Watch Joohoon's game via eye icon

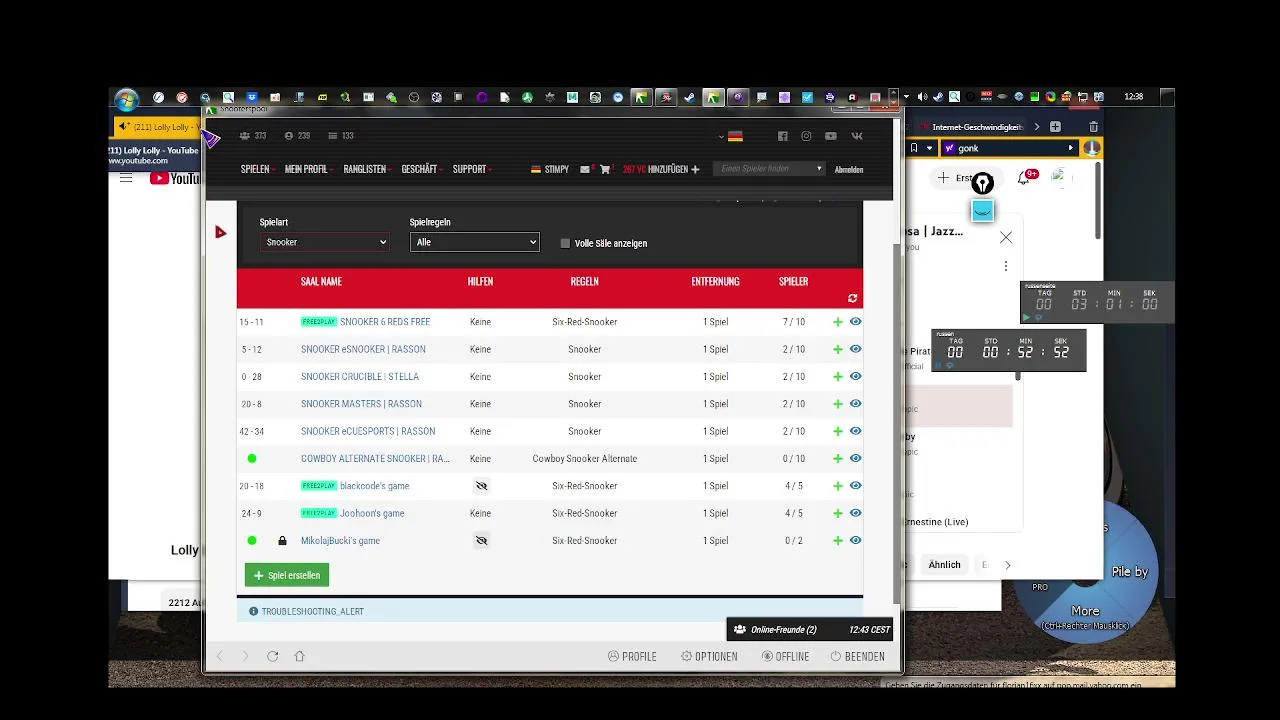pyautogui.click(x=855, y=513)
